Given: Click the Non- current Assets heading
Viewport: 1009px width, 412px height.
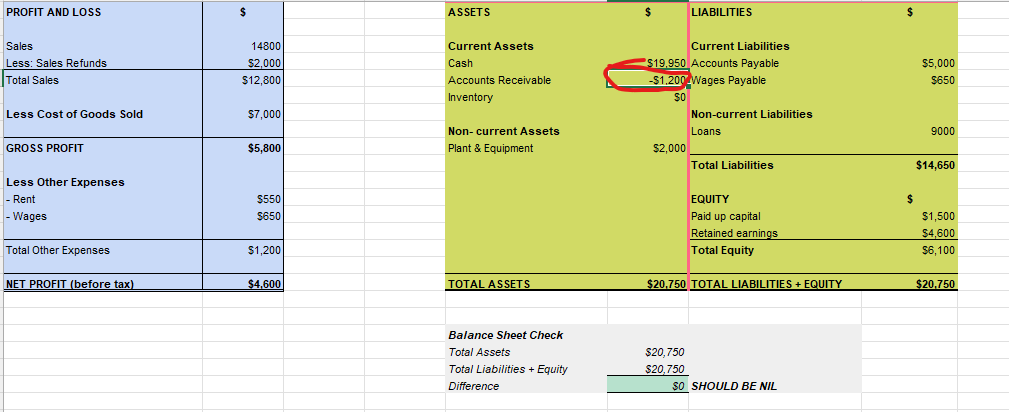Looking at the screenshot, I should [503, 131].
